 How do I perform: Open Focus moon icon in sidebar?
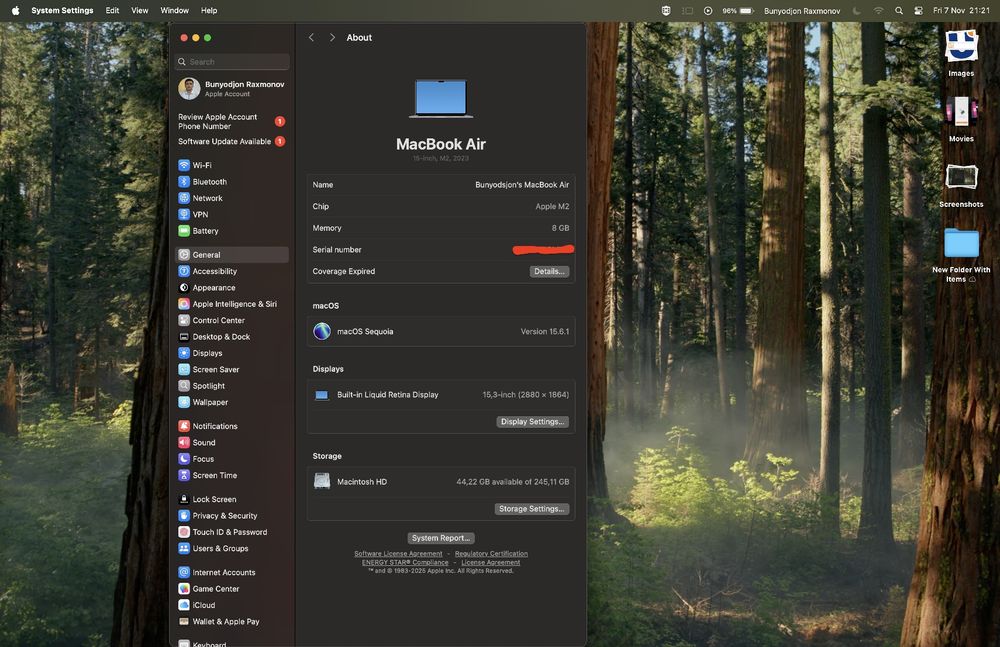(x=184, y=459)
